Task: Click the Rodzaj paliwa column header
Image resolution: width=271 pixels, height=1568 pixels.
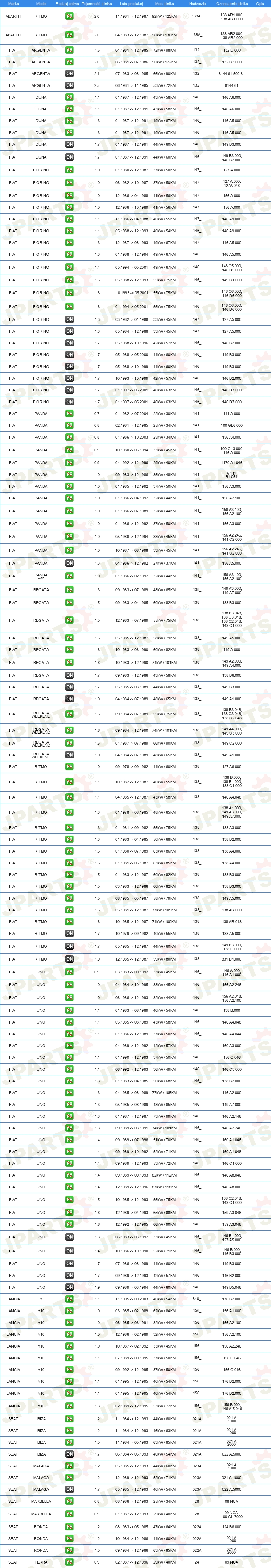Action: pyautogui.click(x=68, y=4)
